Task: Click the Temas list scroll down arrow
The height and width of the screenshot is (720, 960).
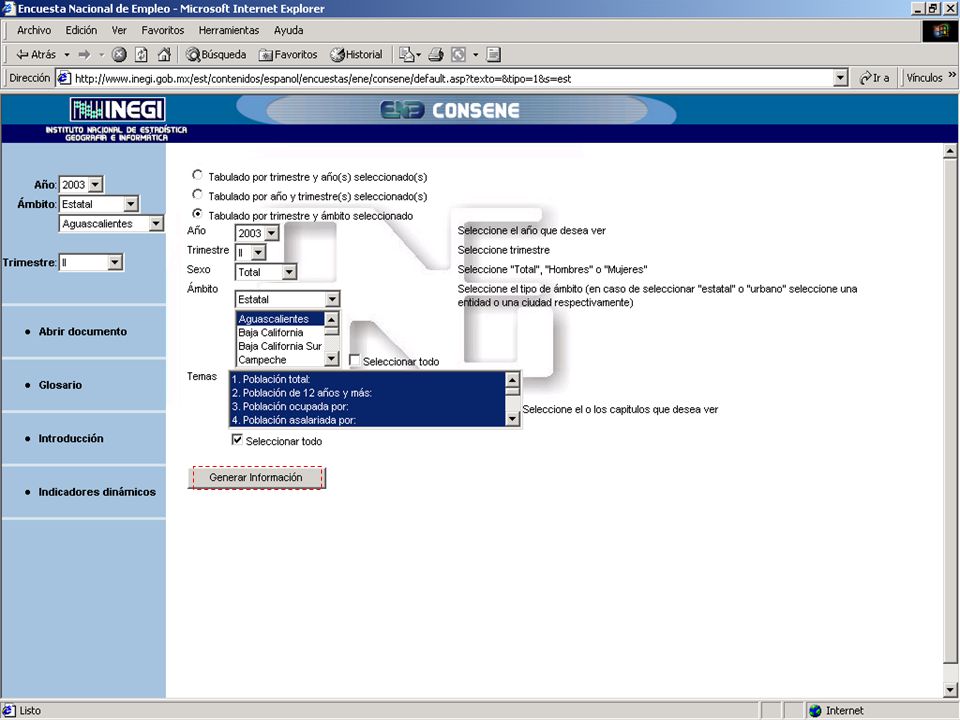Action: point(513,419)
